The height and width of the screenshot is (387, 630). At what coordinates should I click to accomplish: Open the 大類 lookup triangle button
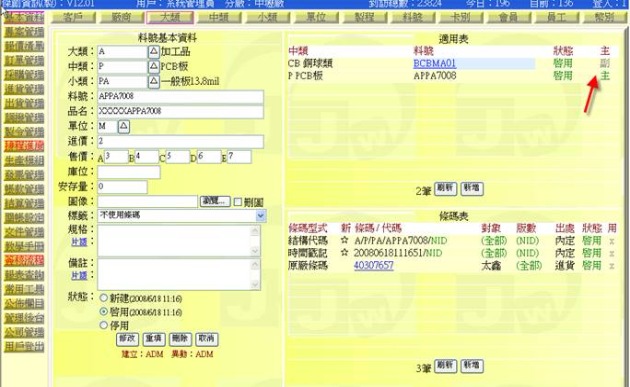pos(153,52)
